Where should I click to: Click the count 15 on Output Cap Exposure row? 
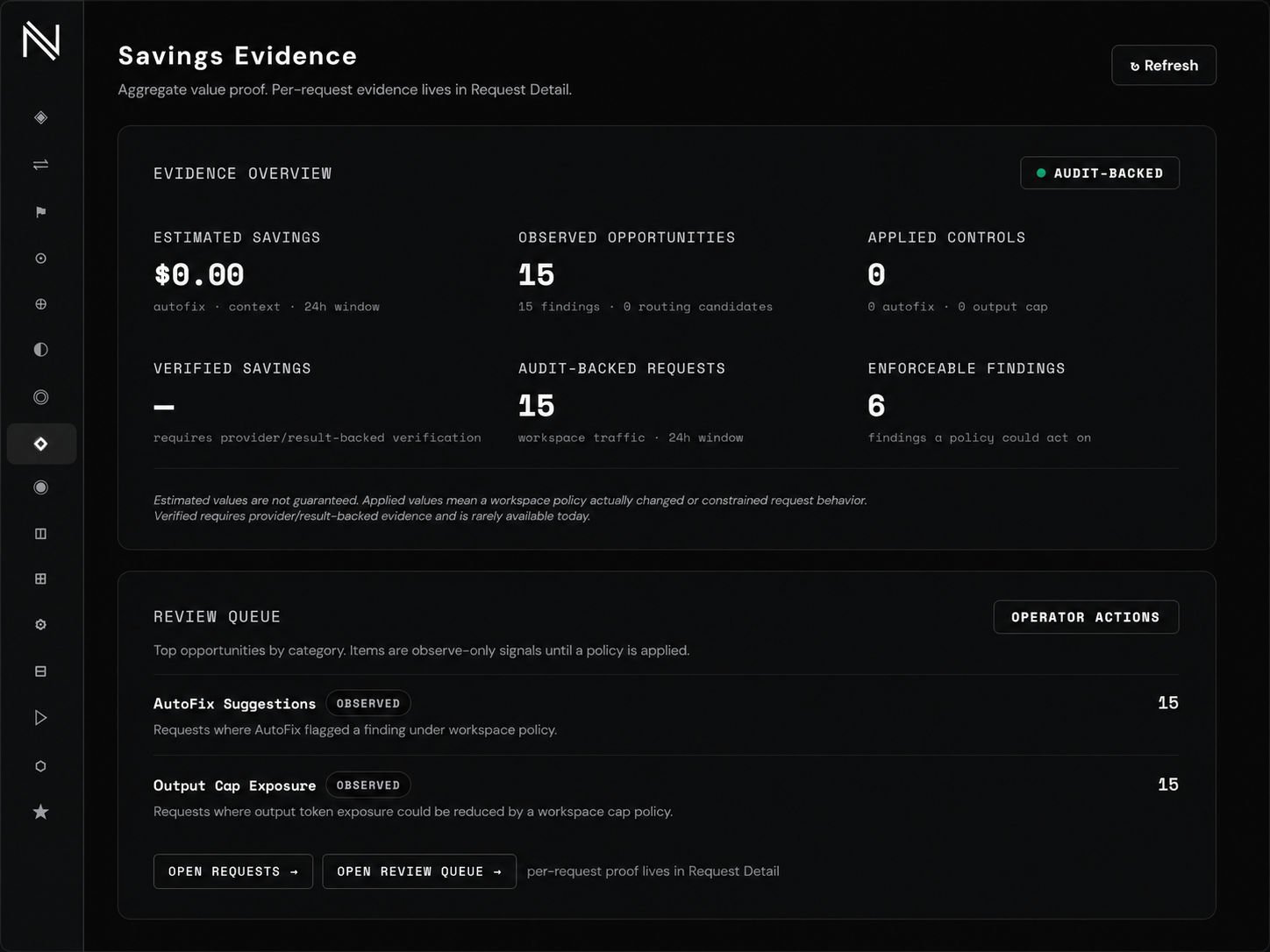pos(1167,785)
